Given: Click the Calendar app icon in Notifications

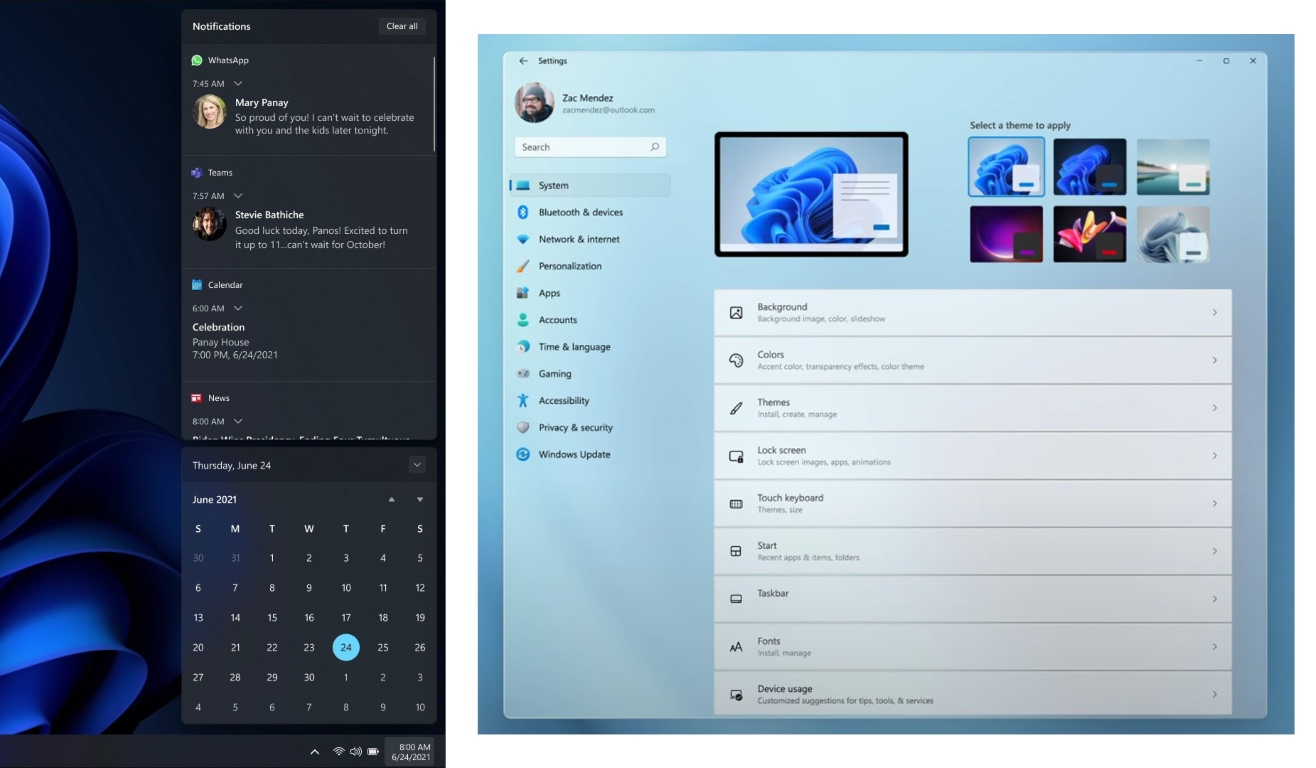Looking at the screenshot, I should tap(197, 285).
